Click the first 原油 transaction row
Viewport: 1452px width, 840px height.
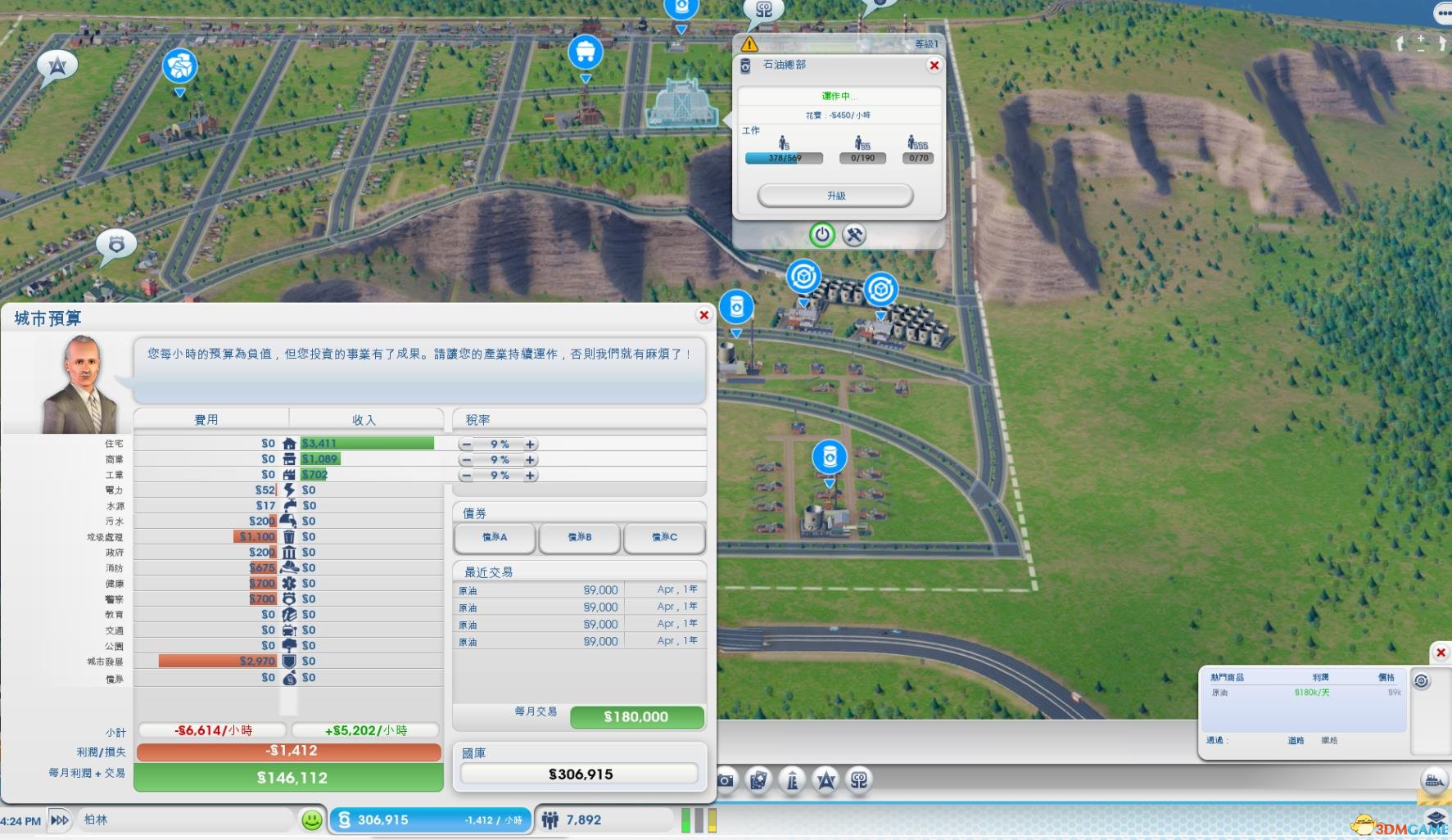579,590
